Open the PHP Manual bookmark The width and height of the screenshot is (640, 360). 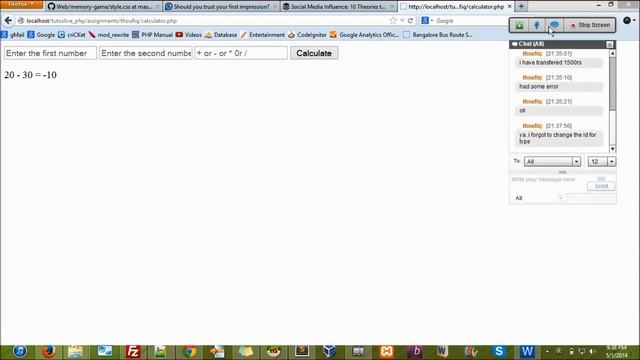(152, 35)
